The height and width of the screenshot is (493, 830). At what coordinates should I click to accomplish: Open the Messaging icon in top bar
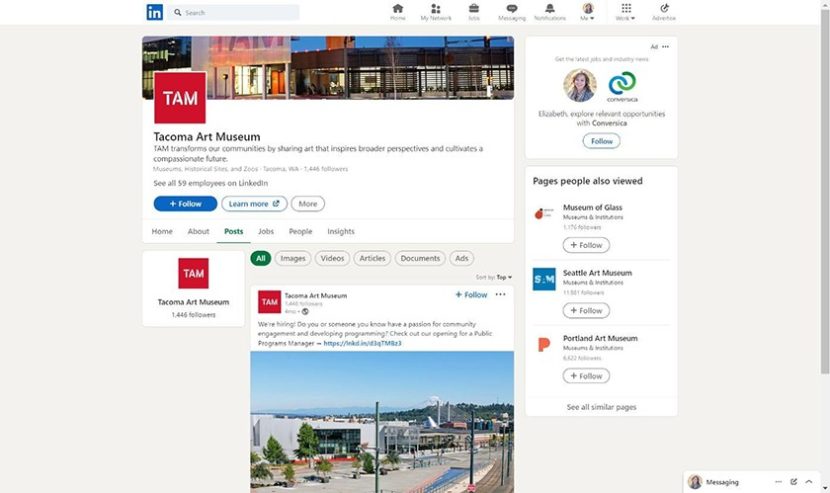pyautogui.click(x=511, y=9)
